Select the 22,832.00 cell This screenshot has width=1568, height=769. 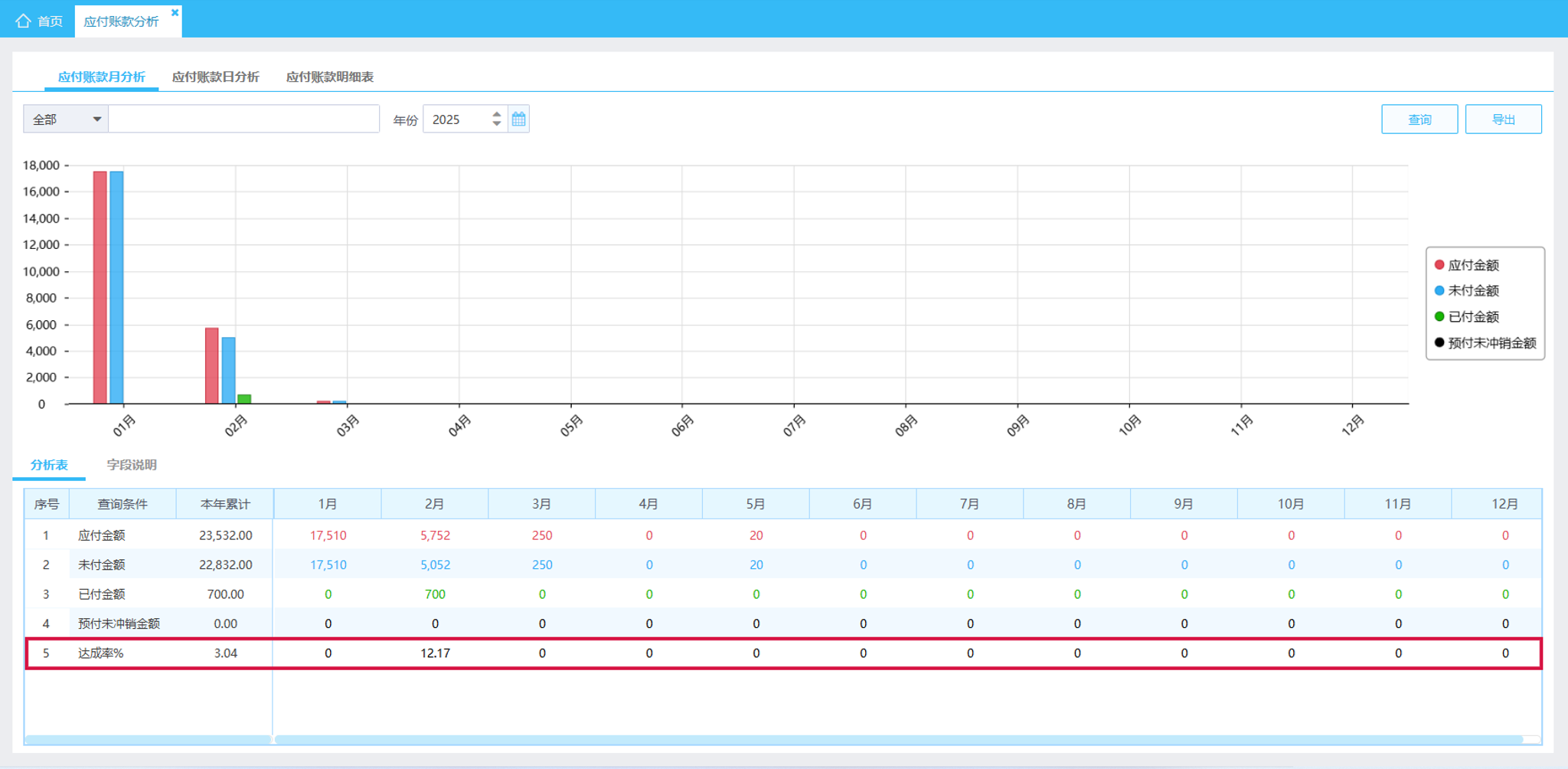[225, 564]
